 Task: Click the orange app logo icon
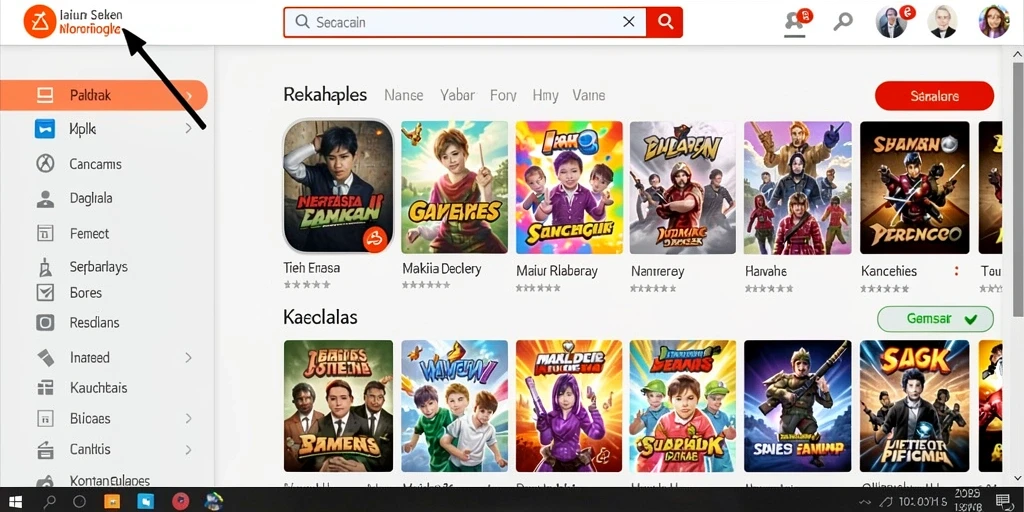coord(39,22)
